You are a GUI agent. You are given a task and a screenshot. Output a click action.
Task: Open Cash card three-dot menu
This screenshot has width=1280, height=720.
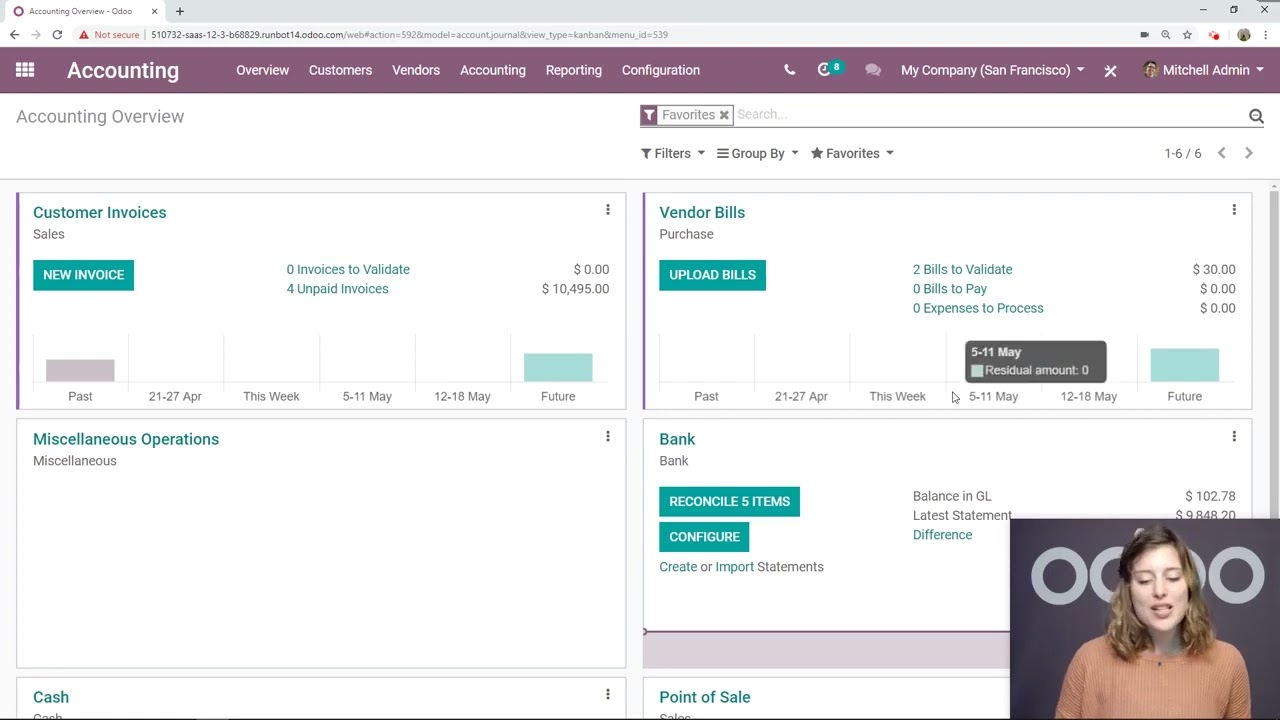(x=607, y=694)
